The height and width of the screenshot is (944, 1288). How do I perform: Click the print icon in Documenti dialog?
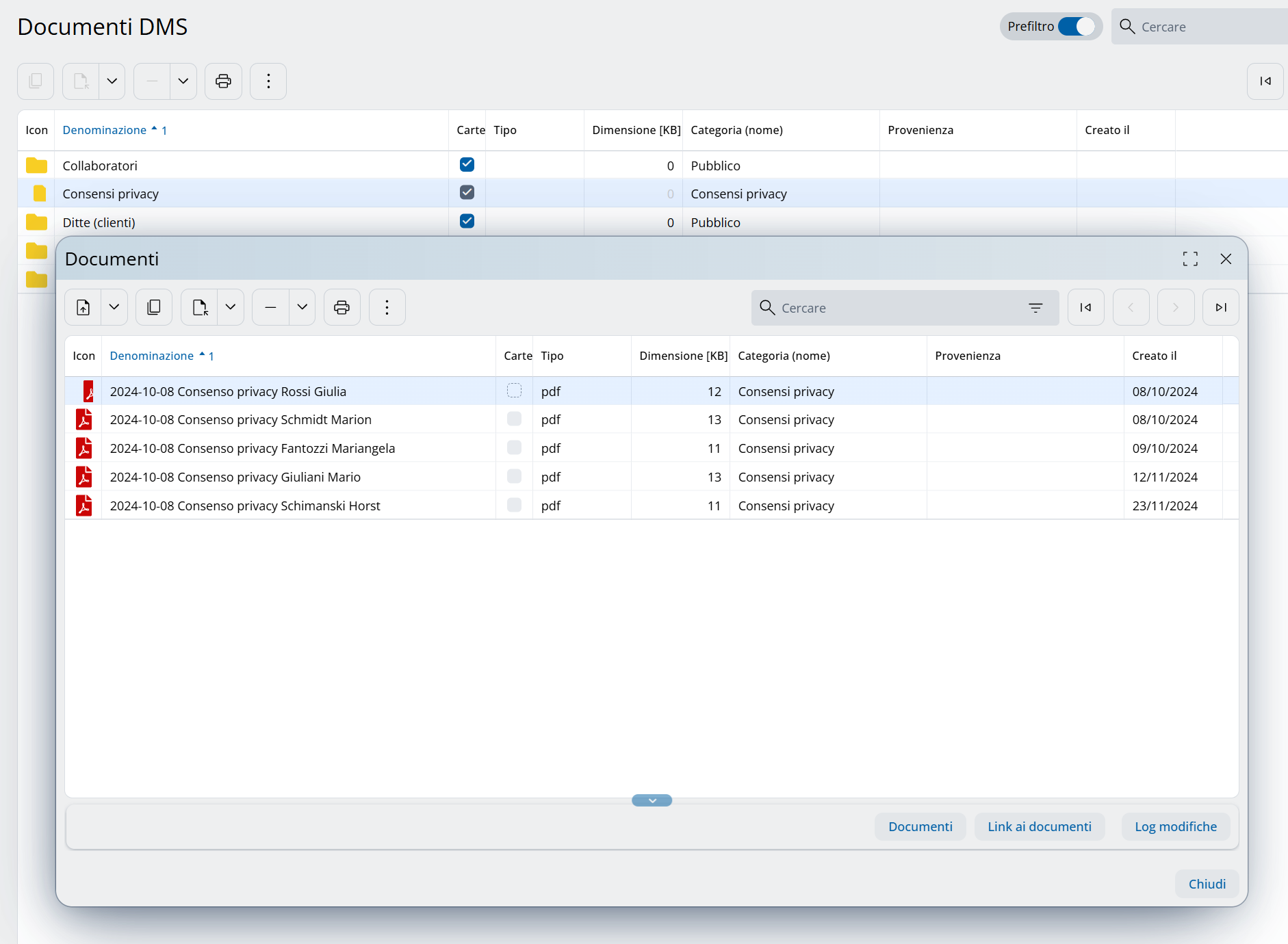[342, 308]
